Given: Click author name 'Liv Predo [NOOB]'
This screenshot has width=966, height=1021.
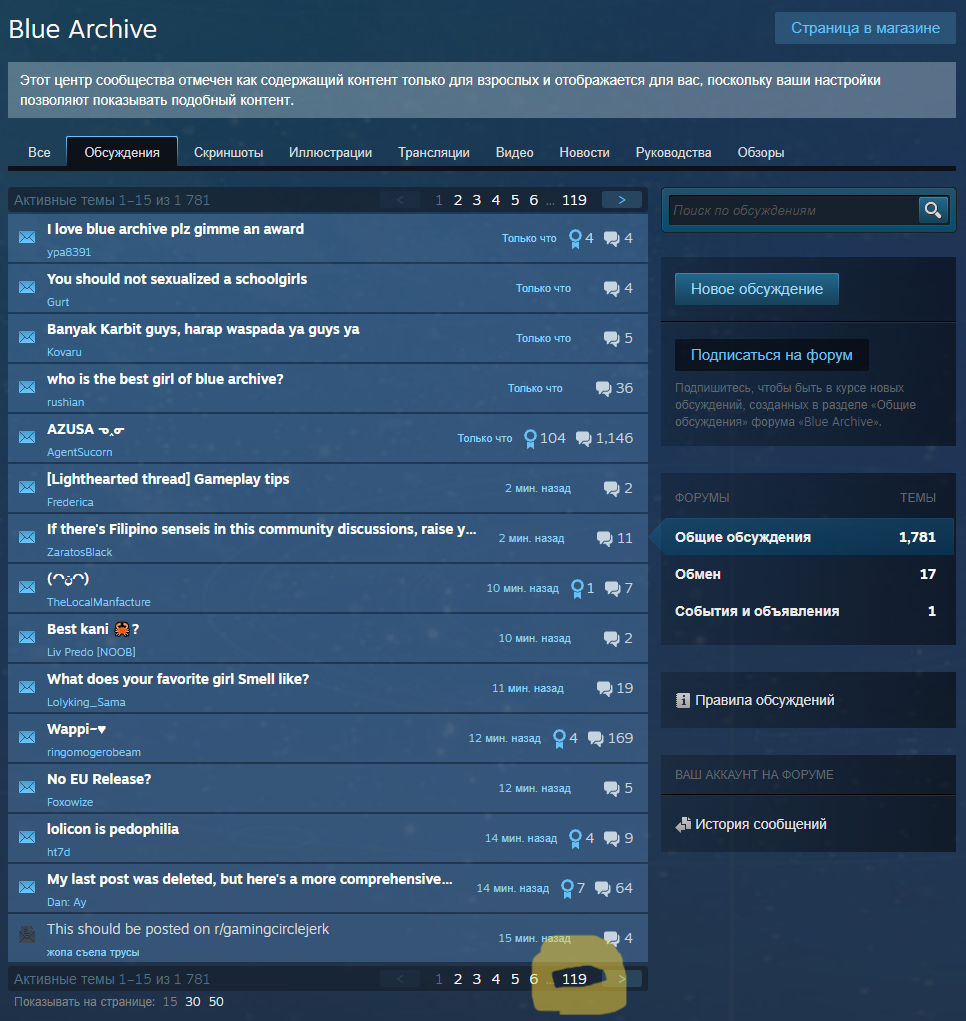Looking at the screenshot, I should pos(91,652).
